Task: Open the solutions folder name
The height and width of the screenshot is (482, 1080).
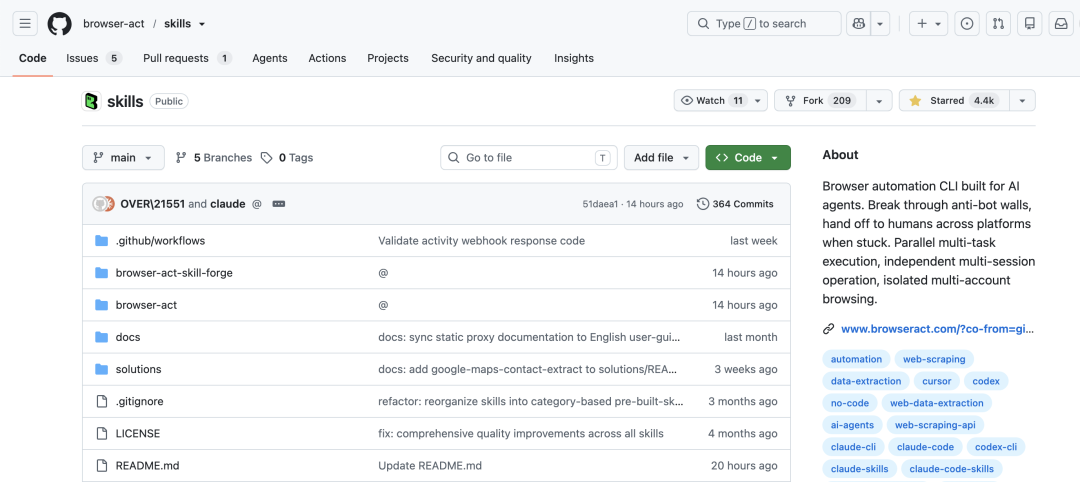Action: click(x=138, y=369)
